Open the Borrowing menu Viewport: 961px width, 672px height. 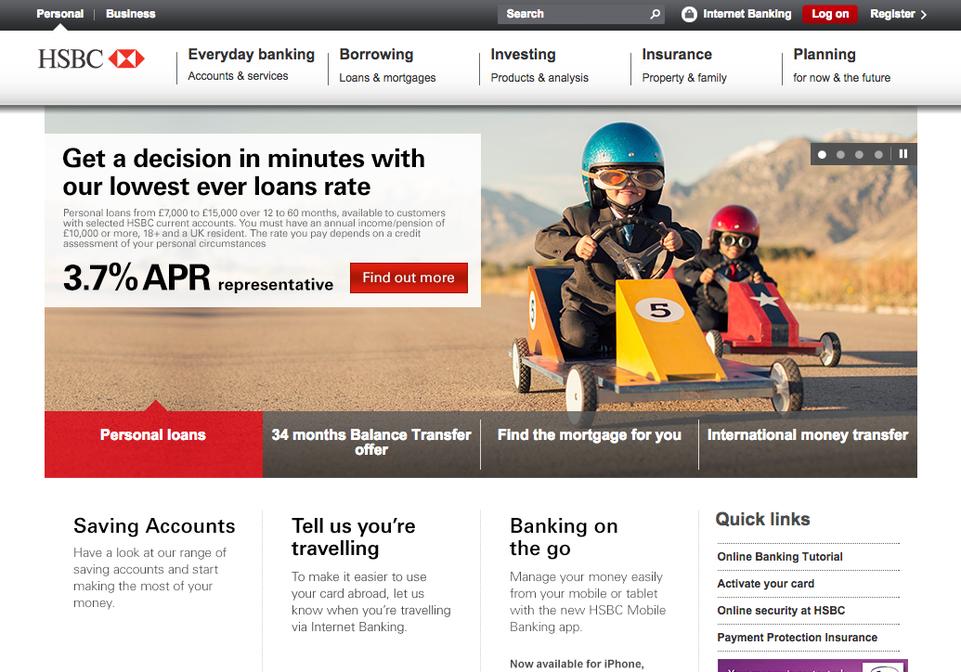(x=376, y=55)
